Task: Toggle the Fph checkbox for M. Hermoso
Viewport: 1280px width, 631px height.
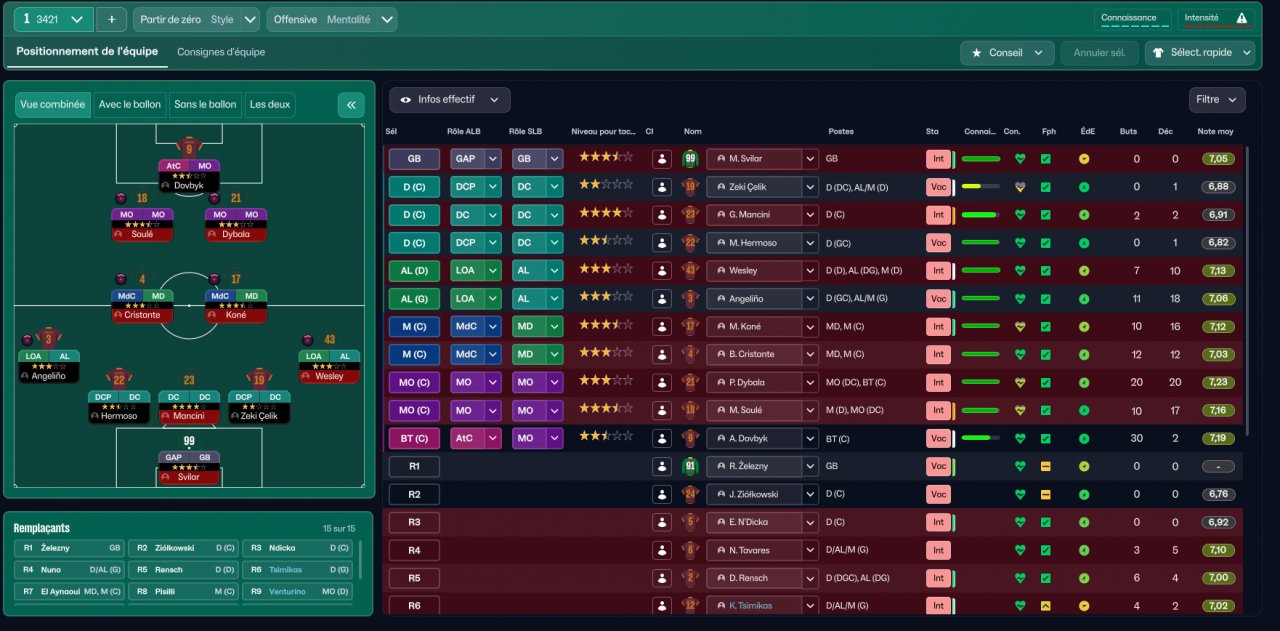Action: [x=1046, y=243]
